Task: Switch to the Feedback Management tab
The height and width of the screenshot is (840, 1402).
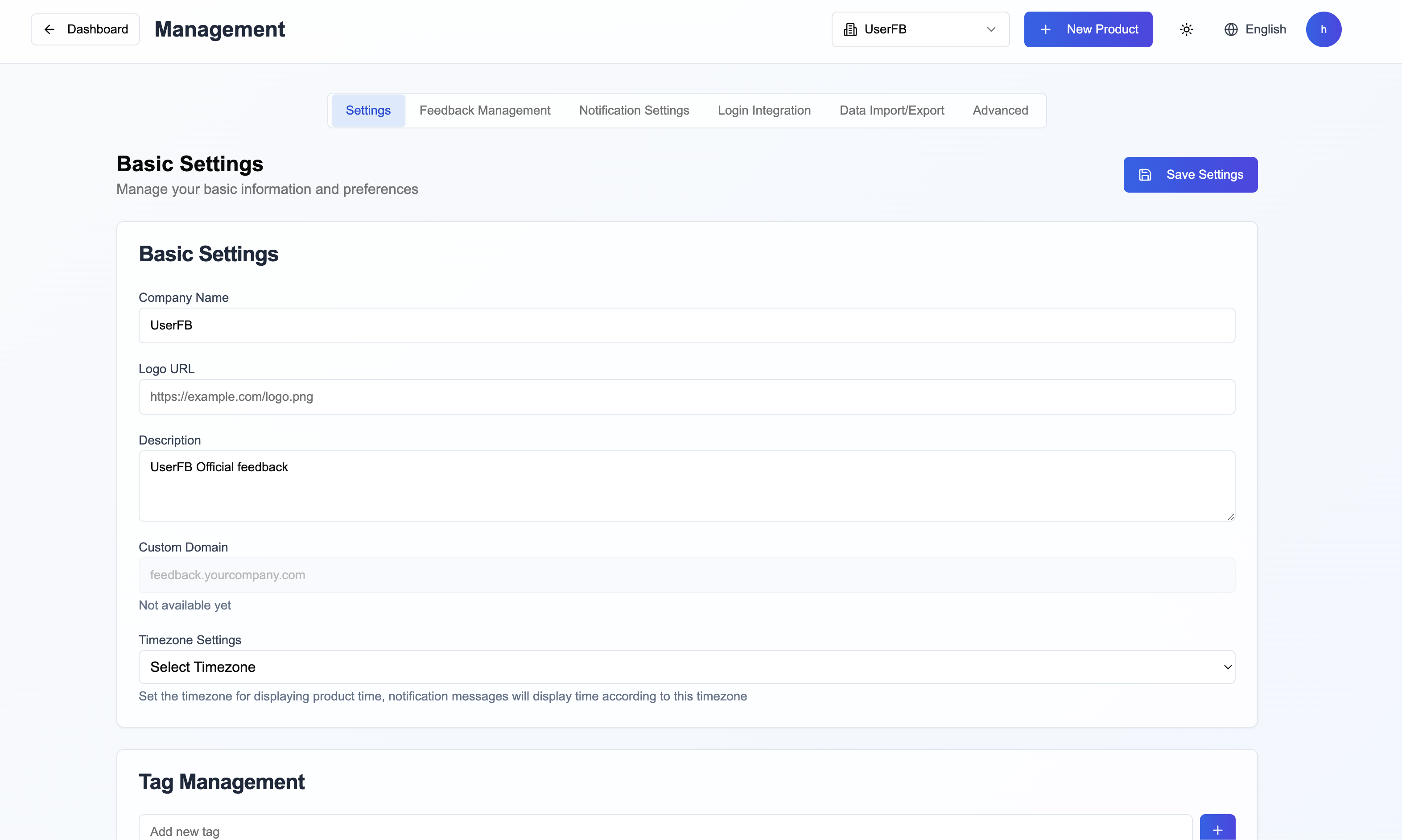Action: tap(485, 111)
